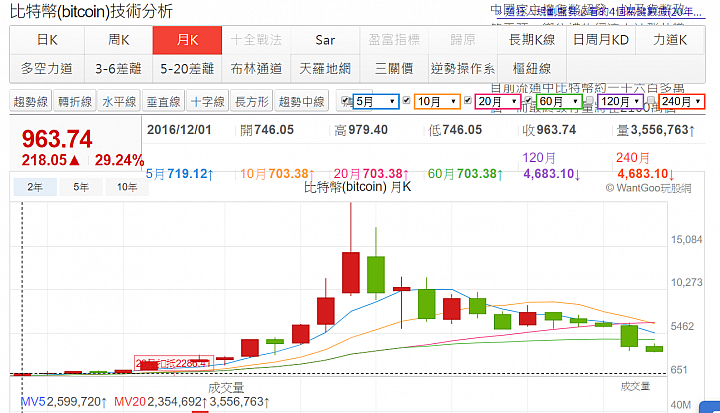Select the 水平線 horizontal line tool
This screenshot has height=413, width=720.
point(119,102)
